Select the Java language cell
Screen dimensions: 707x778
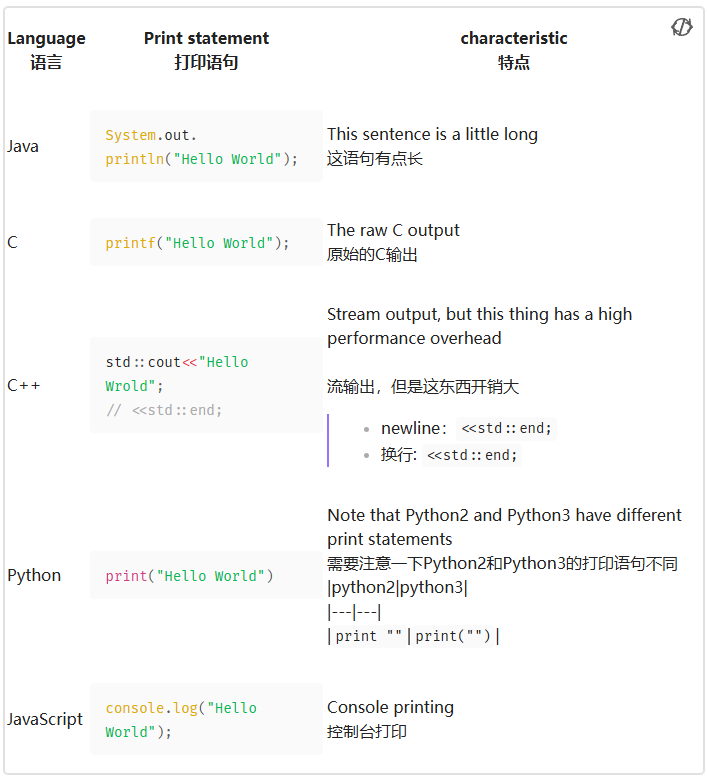[23, 146]
